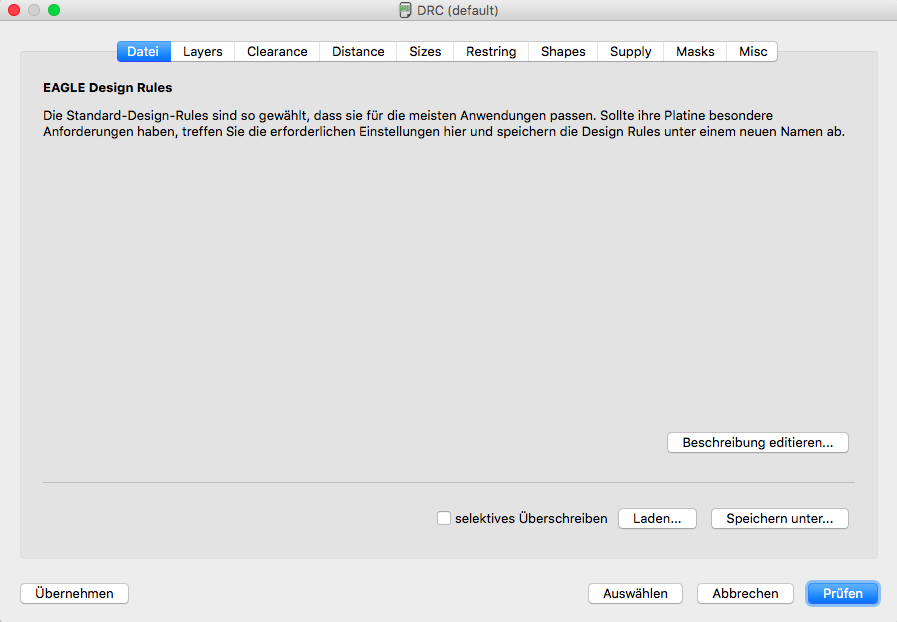Image resolution: width=897 pixels, height=622 pixels.
Task: Switch to the Masks tab
Action: (695, 51)
